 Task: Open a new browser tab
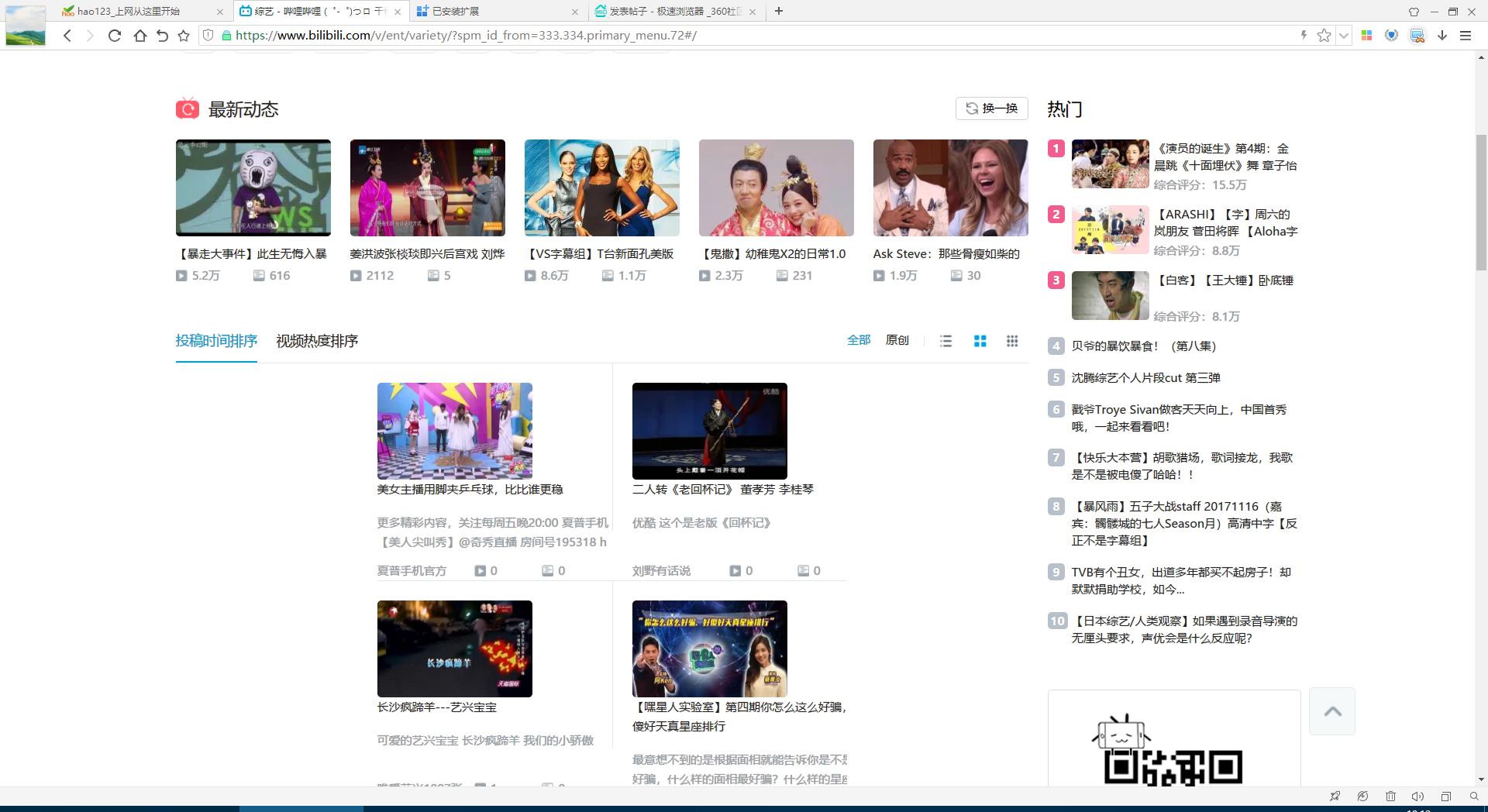[x=779, y=11]
